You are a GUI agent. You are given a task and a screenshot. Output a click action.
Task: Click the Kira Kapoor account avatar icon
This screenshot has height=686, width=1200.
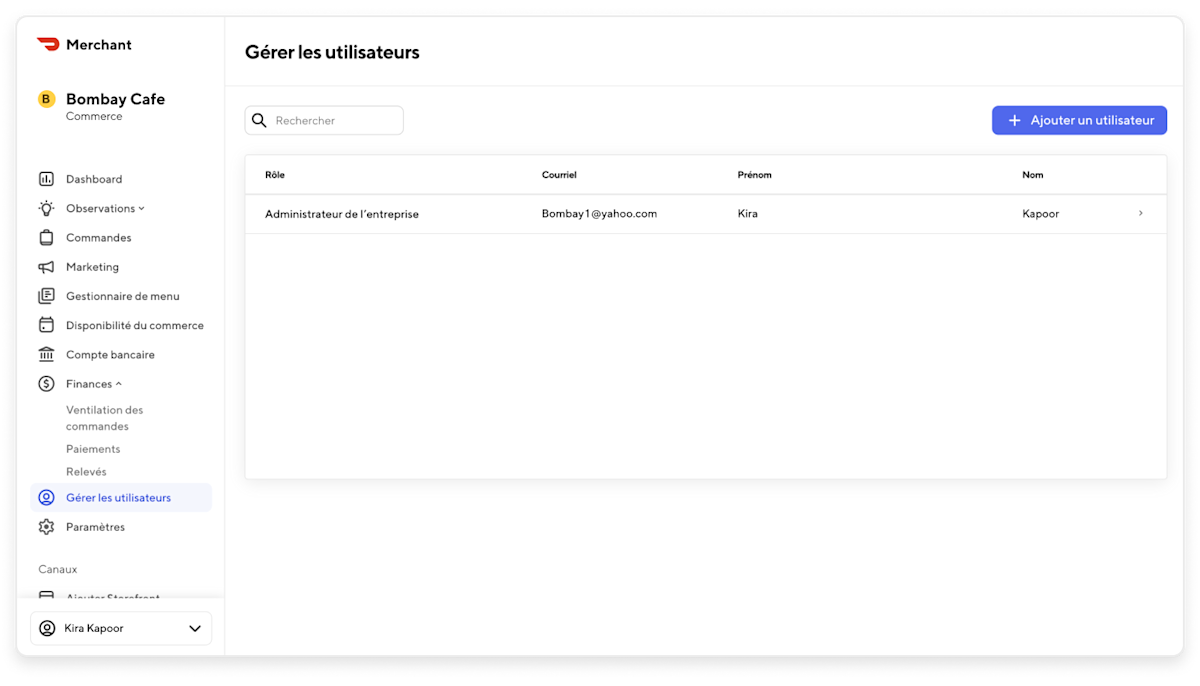[47, 629]
